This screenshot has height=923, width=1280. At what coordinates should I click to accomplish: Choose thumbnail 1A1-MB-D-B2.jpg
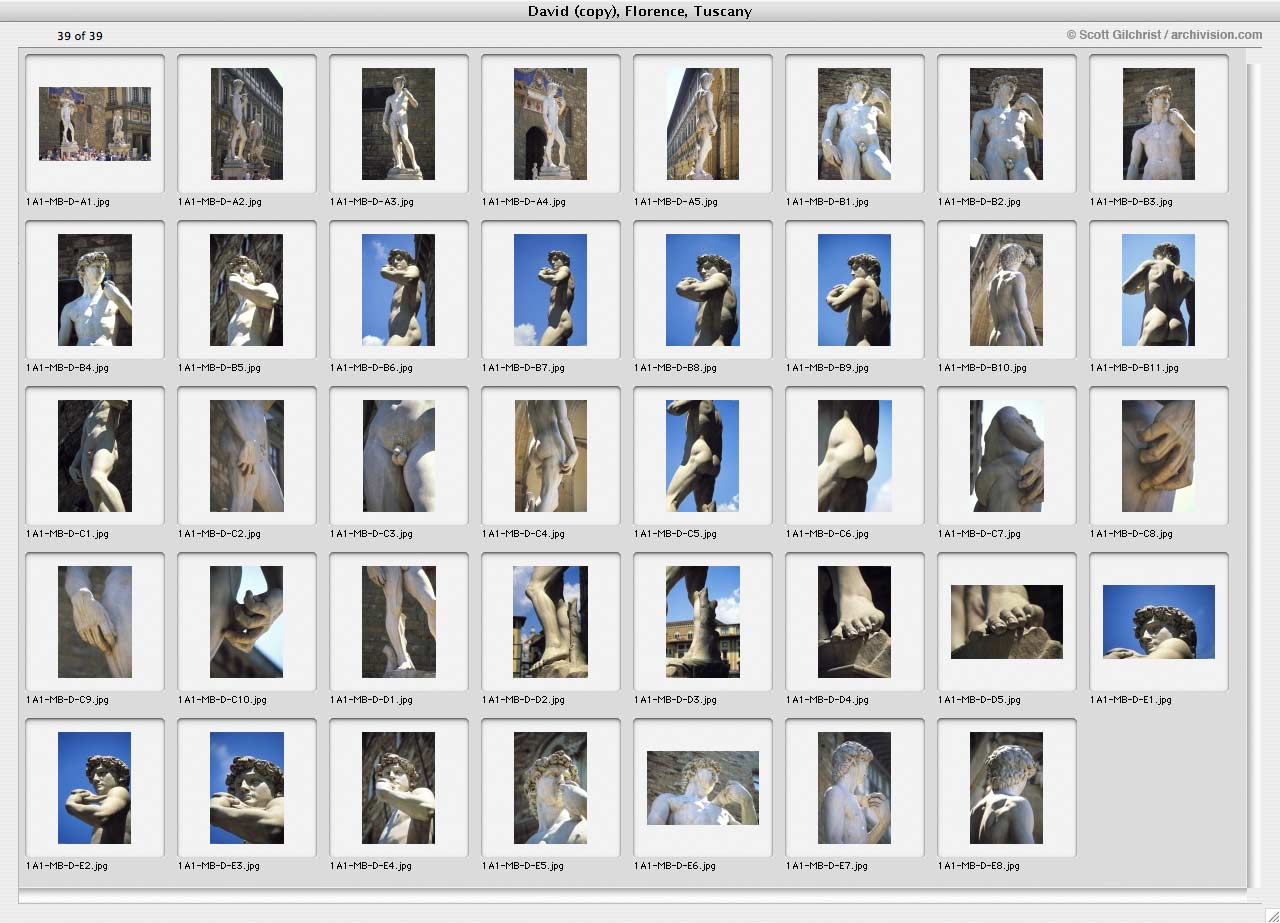click(x=1007, y=124)
